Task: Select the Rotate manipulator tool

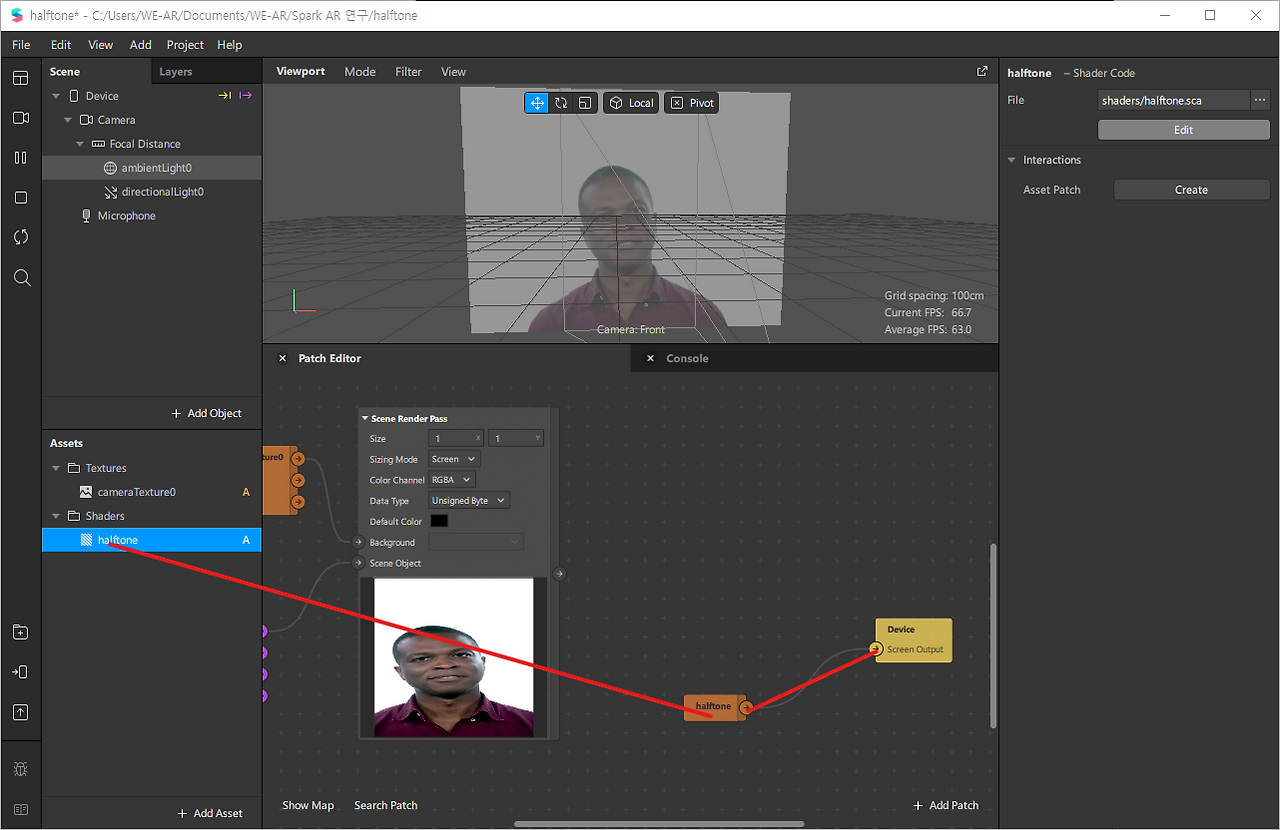Action: pyautogui.click(x=561, y=103)
